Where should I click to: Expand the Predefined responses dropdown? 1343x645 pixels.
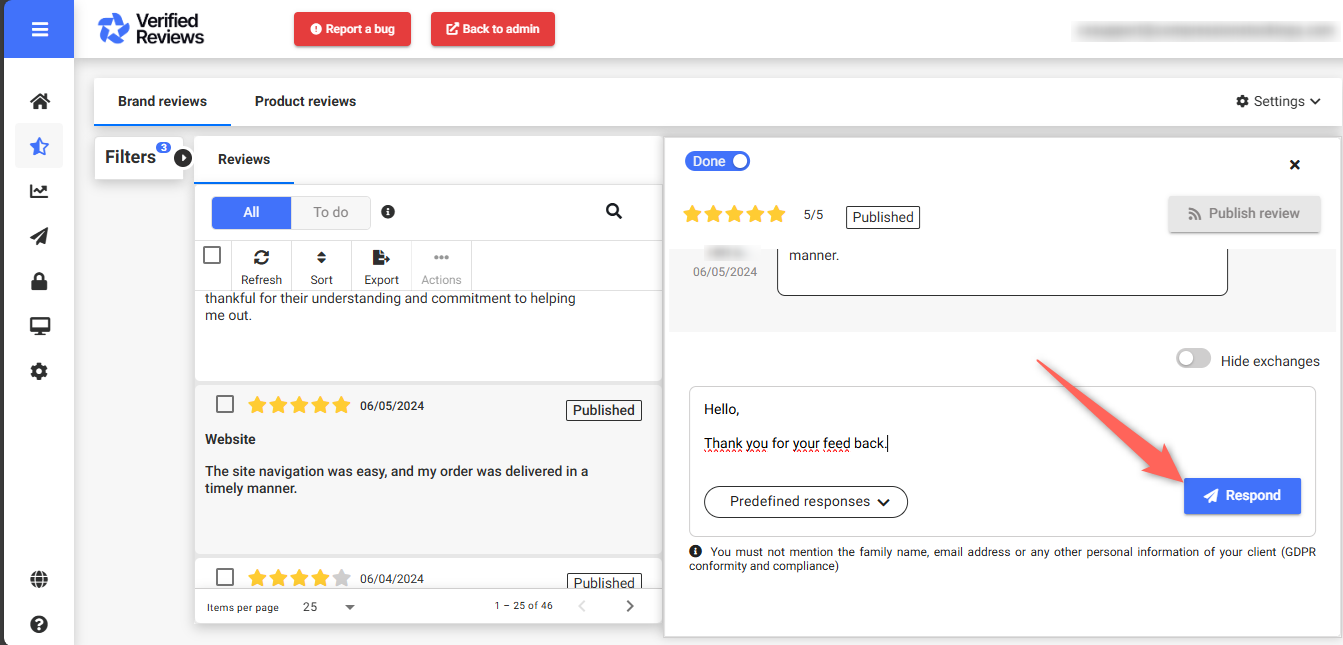[x=806, y=502]
